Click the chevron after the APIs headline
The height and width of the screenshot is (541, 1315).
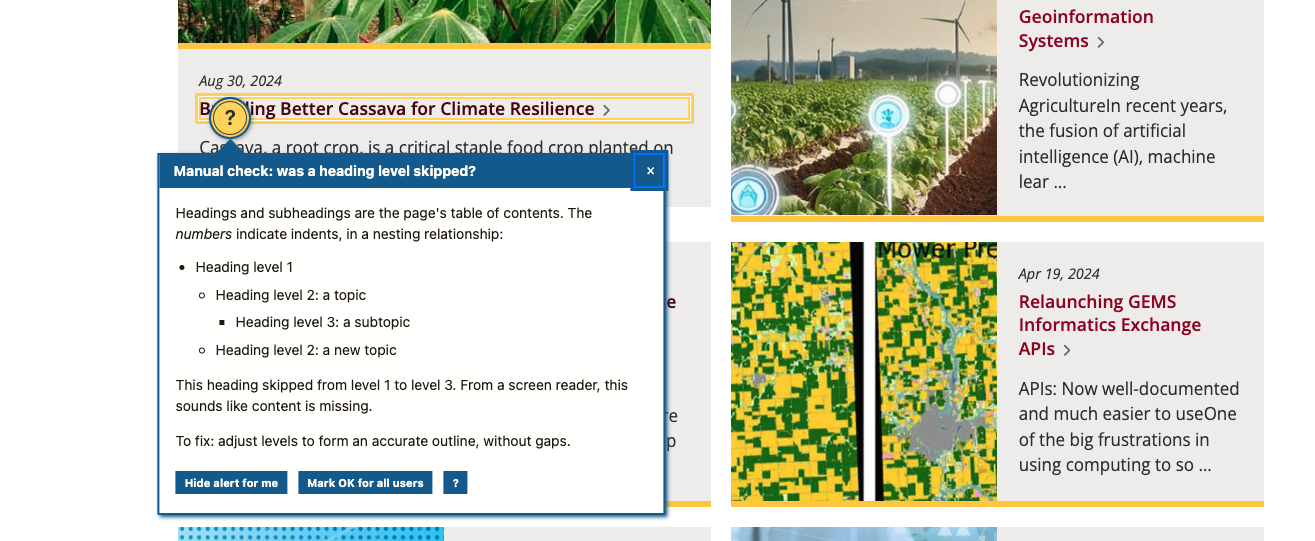click(1068, 350)
